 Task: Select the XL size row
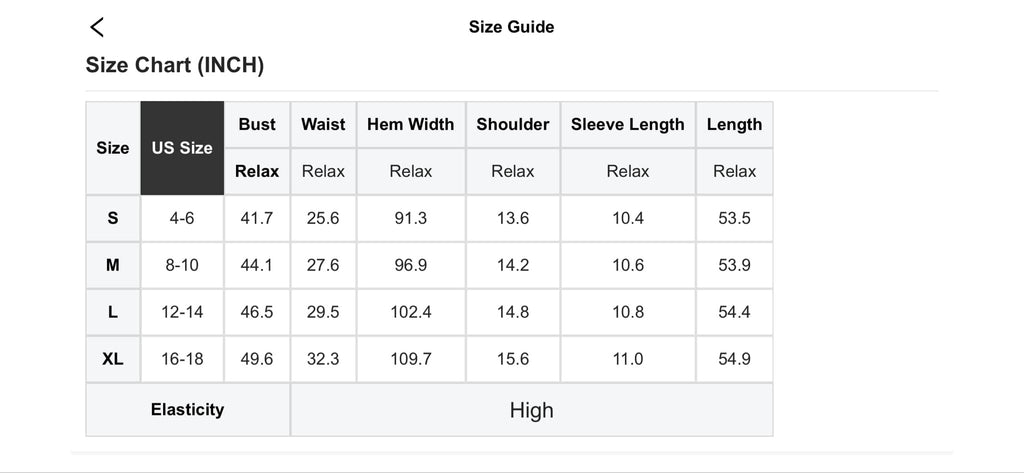point(113,359)
